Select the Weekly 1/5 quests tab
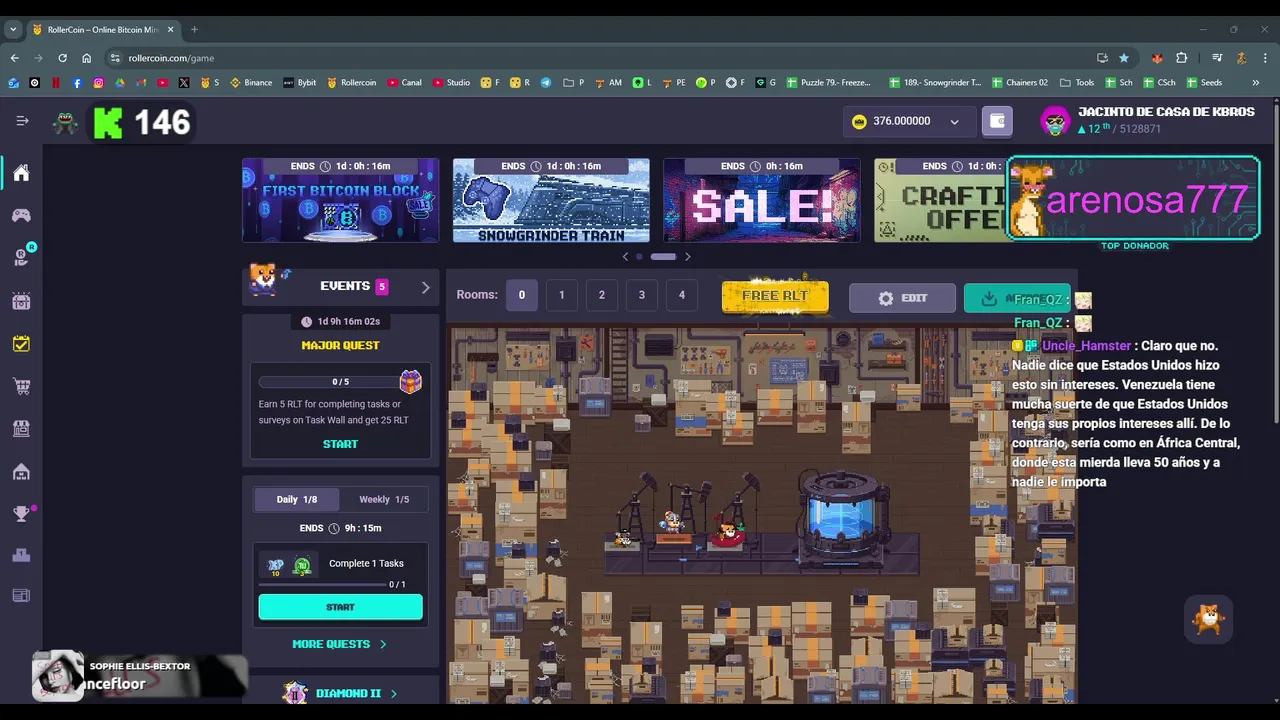Image resolution: width=1280 pixels, height=720 pixels. [384, 499]
